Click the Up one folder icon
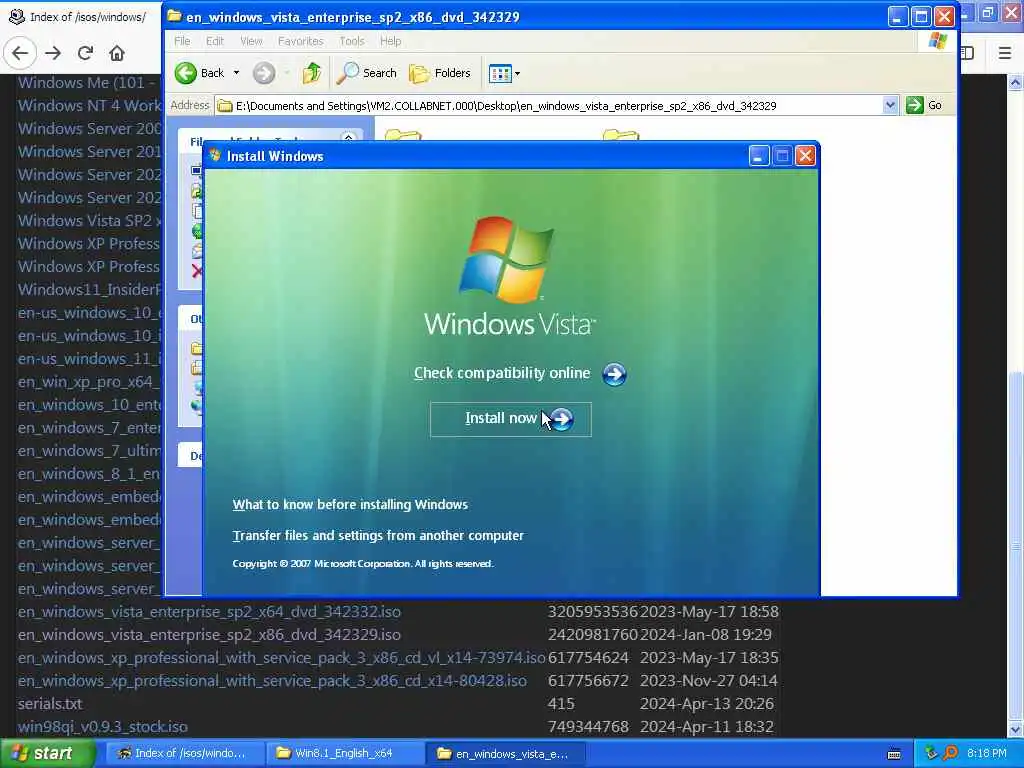The image size is (1024, 768). click(312, 73)
